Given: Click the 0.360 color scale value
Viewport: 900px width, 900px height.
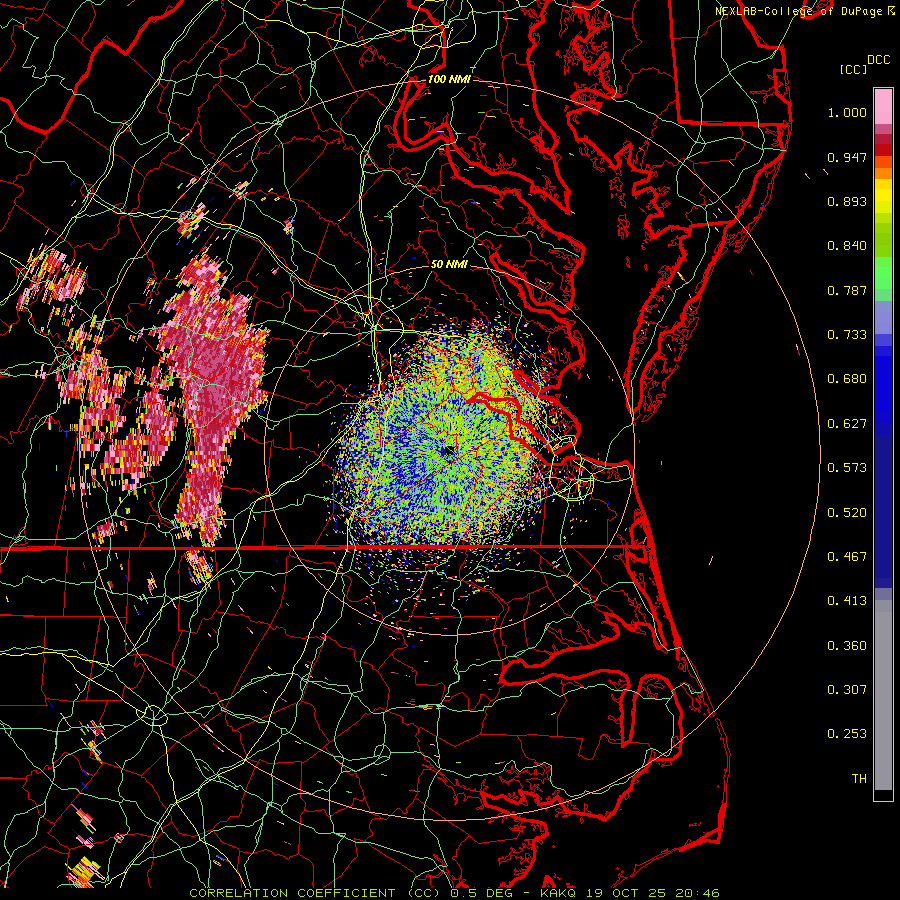Looking at the screenshot, I should click(x=847, y=646).
